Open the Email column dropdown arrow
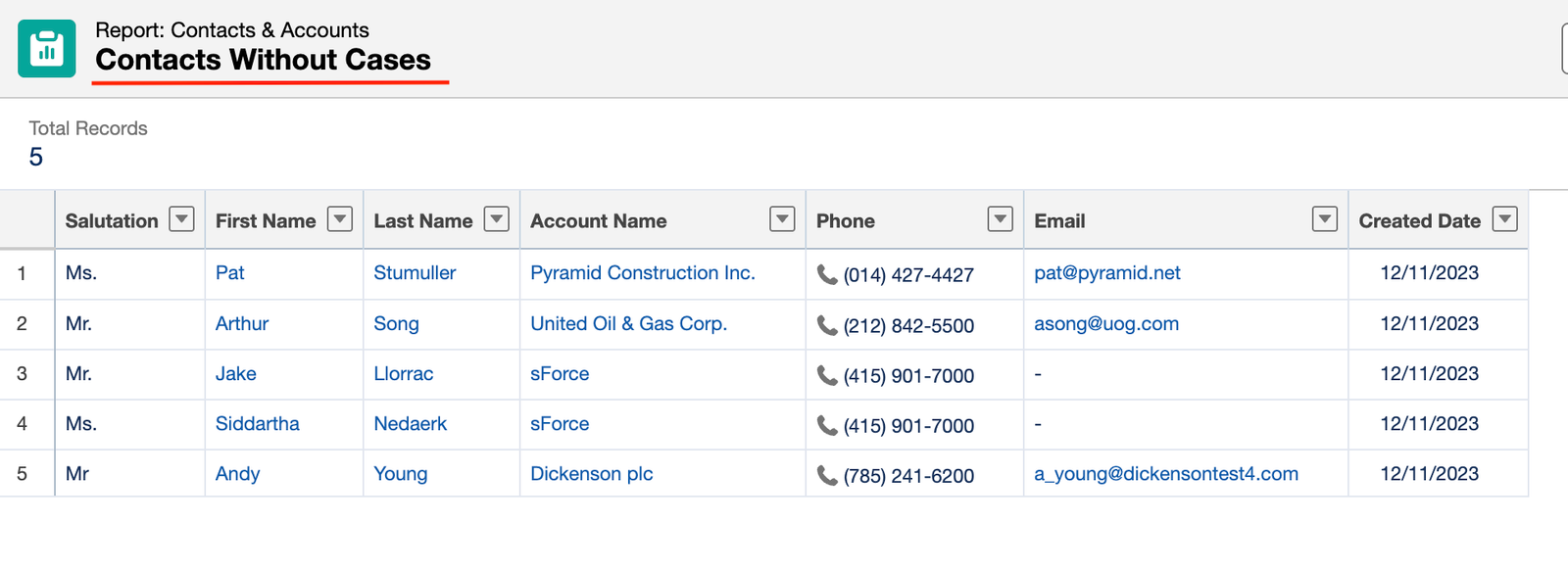Screen dimensions: 1568x570 coord(1324,219)
